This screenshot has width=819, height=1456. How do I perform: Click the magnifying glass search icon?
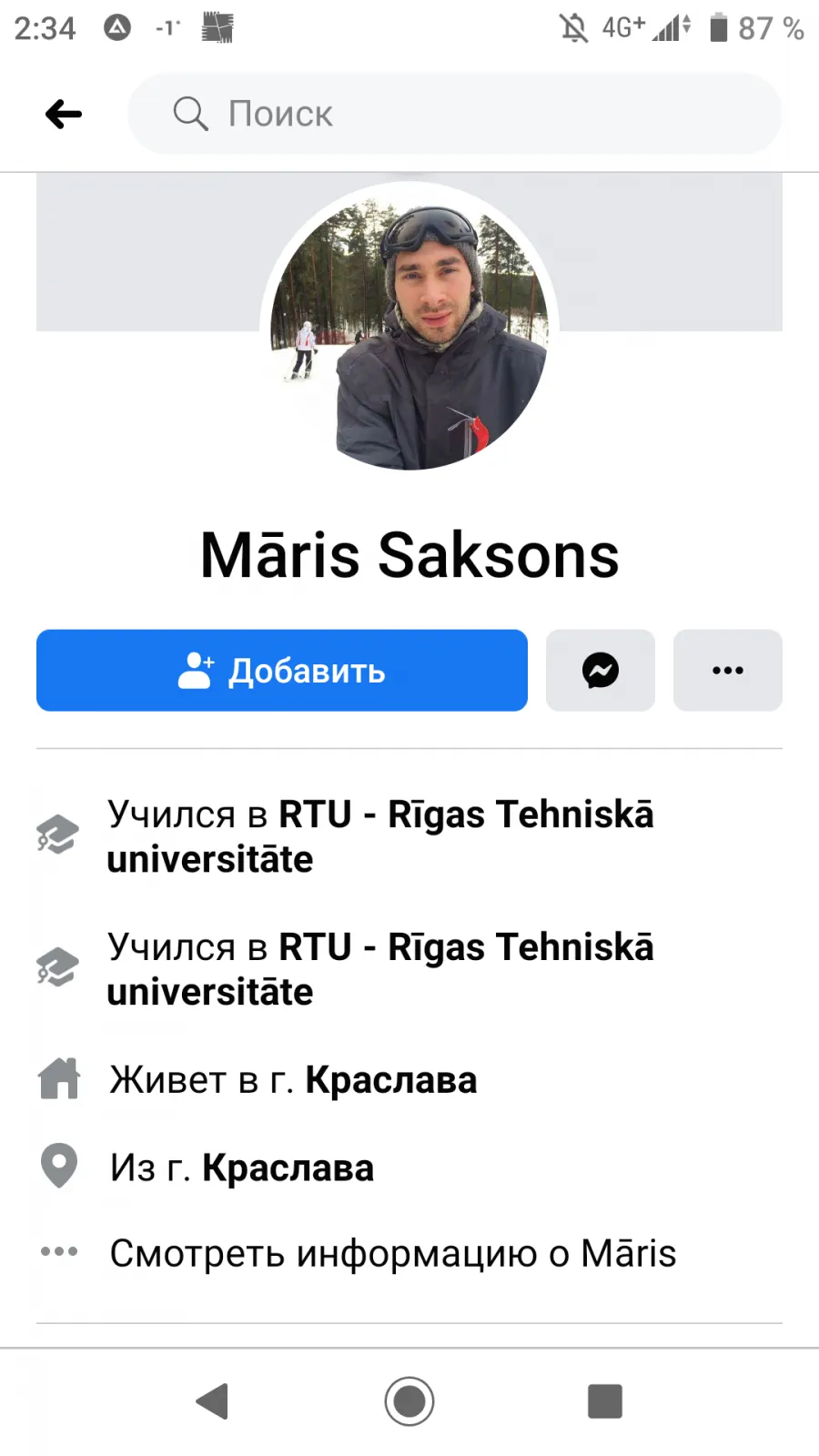click(x=190, y=114)
